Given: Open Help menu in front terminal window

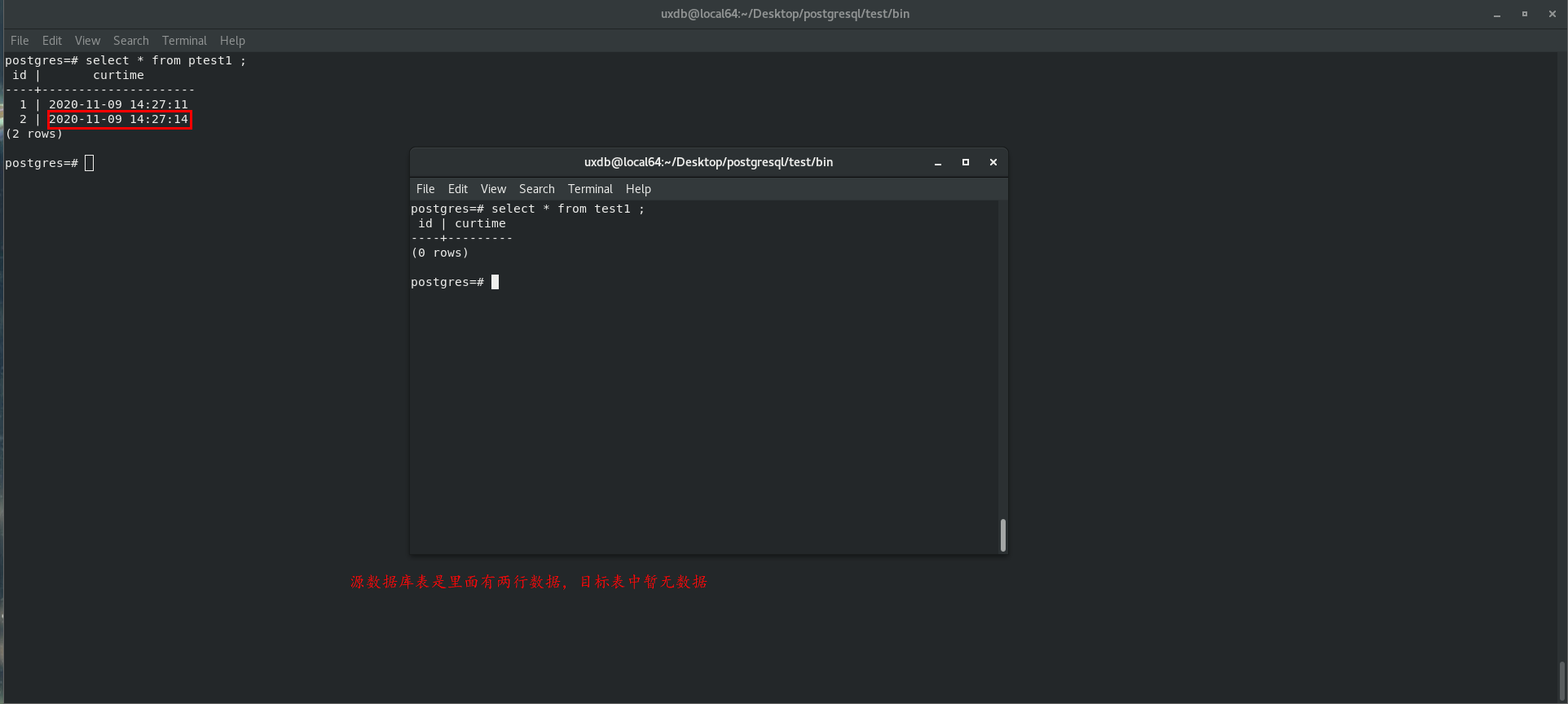Looking at the screenshot, I should (x=638, y=189).
